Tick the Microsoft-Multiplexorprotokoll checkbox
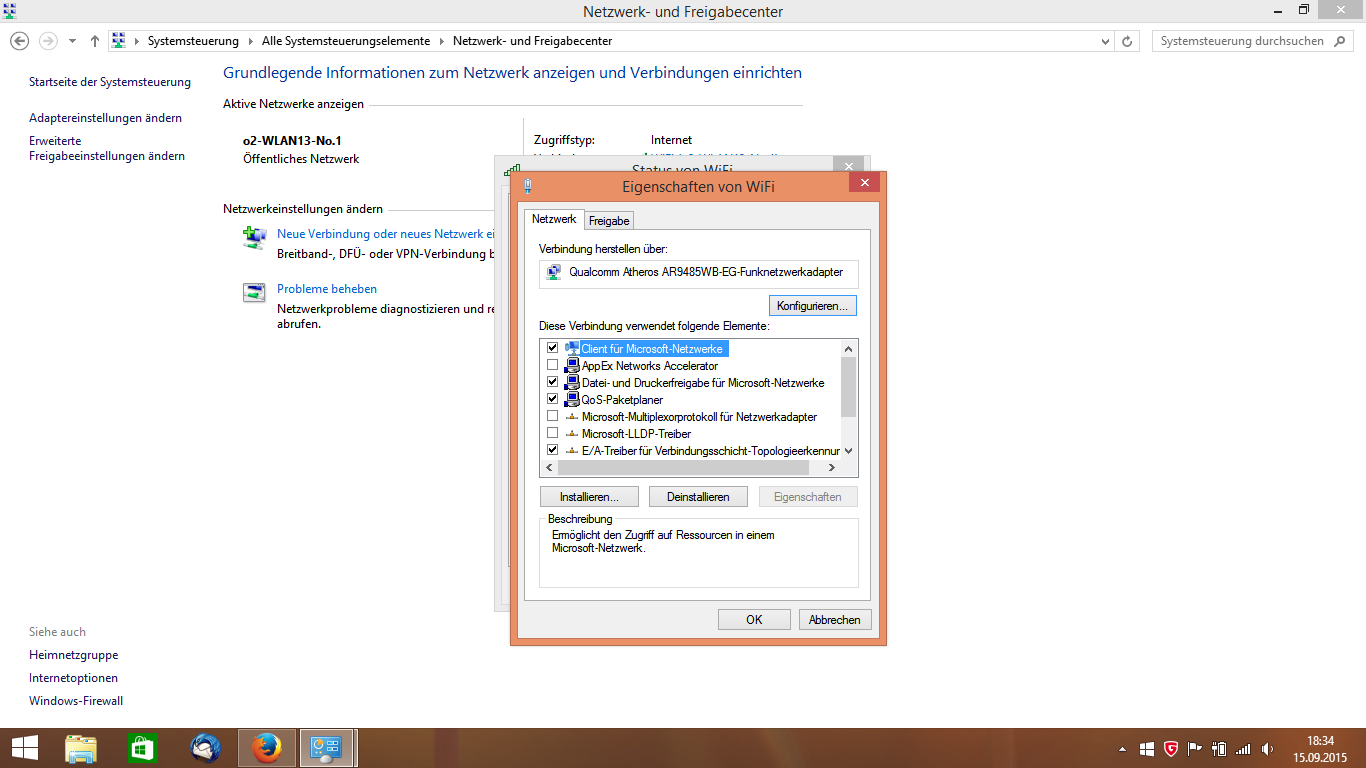Viewport: 1366px width, 768px height. point(552,416)
